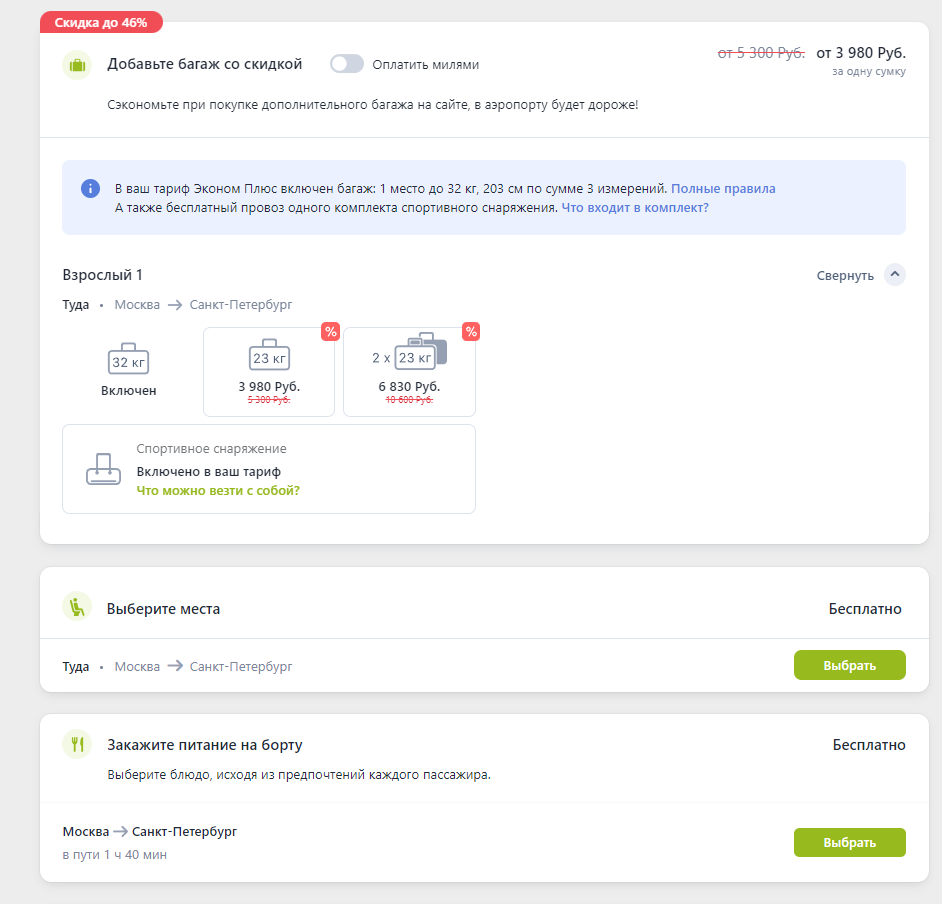Click the 'Скидка до 46%' red badge

click(101, 22)
